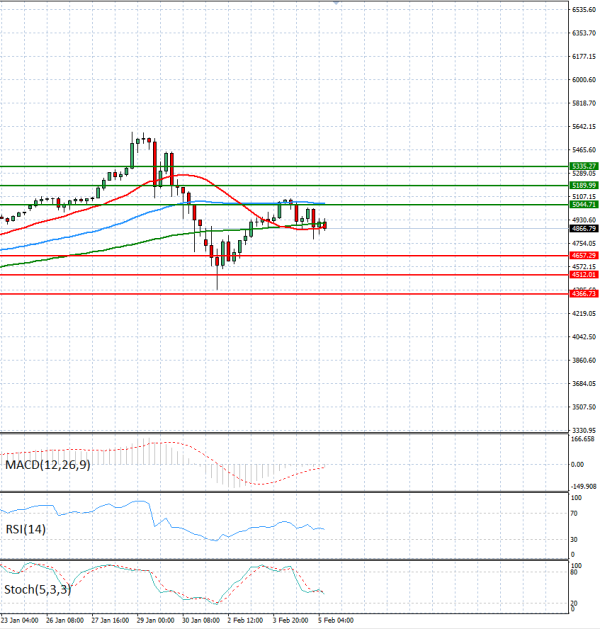This screenshot has width=600, height=629.
Task: Select the green 5335.27 resistance price tag
Action: 584,166
